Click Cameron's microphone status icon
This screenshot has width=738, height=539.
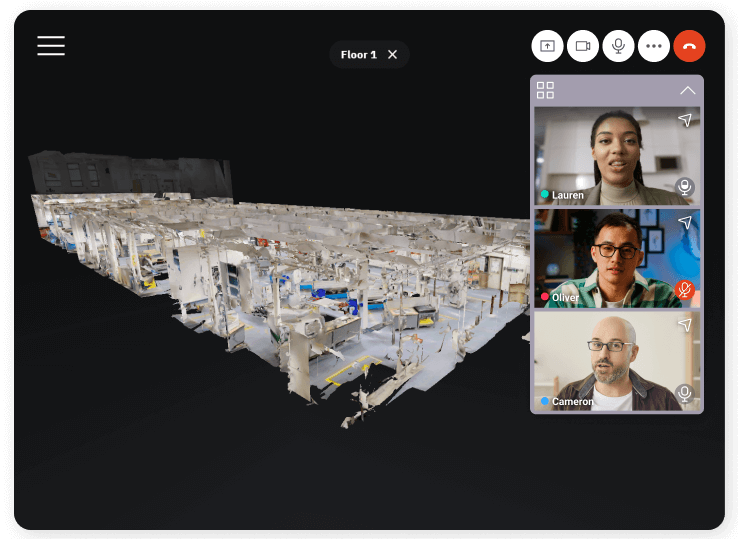point(684,393)
